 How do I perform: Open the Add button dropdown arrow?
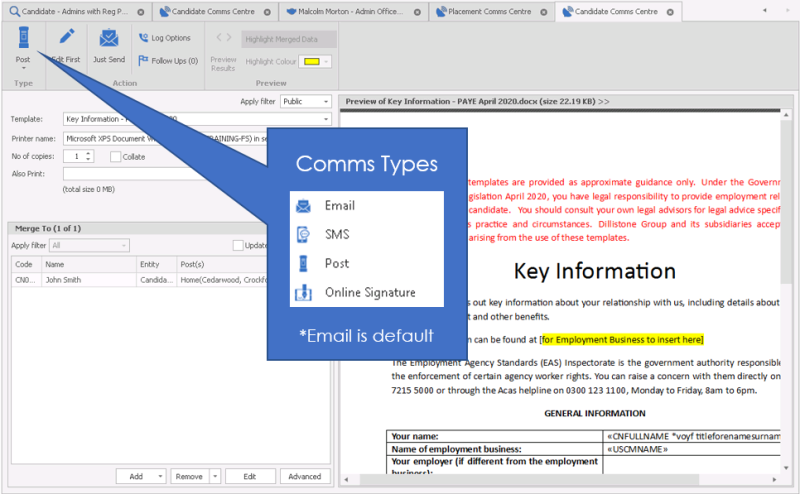click(161, 477)
